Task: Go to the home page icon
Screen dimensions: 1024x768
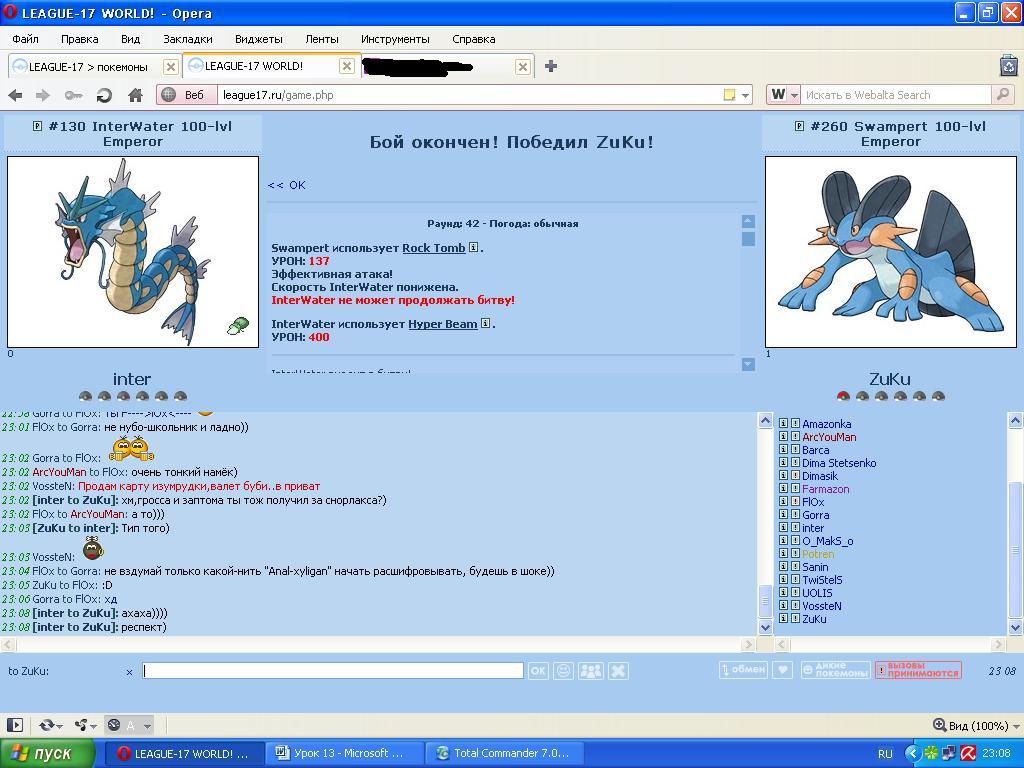Action: [x=135, y=95]
